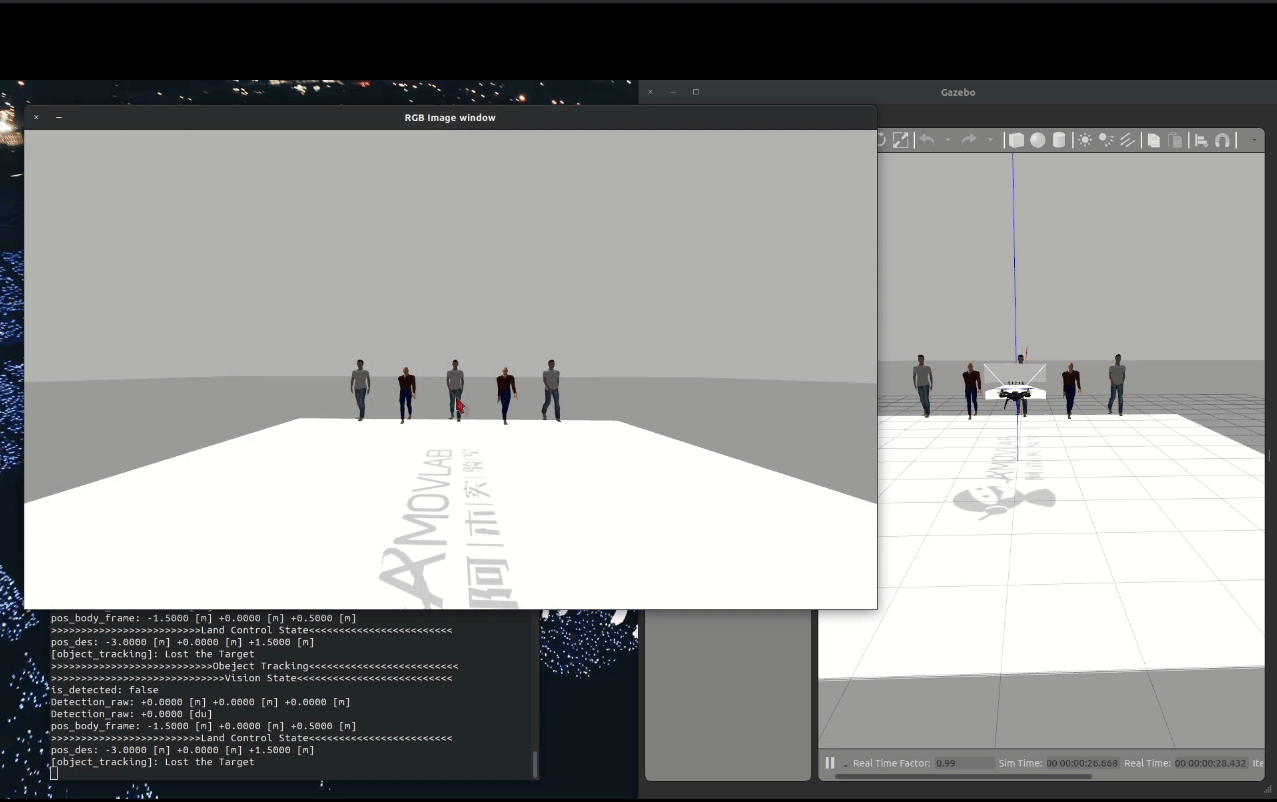Click the undo arrow in Gazebo toolbar
Image resolution: width=1277 pixels, height=802 pixels.
click(927, 140)
